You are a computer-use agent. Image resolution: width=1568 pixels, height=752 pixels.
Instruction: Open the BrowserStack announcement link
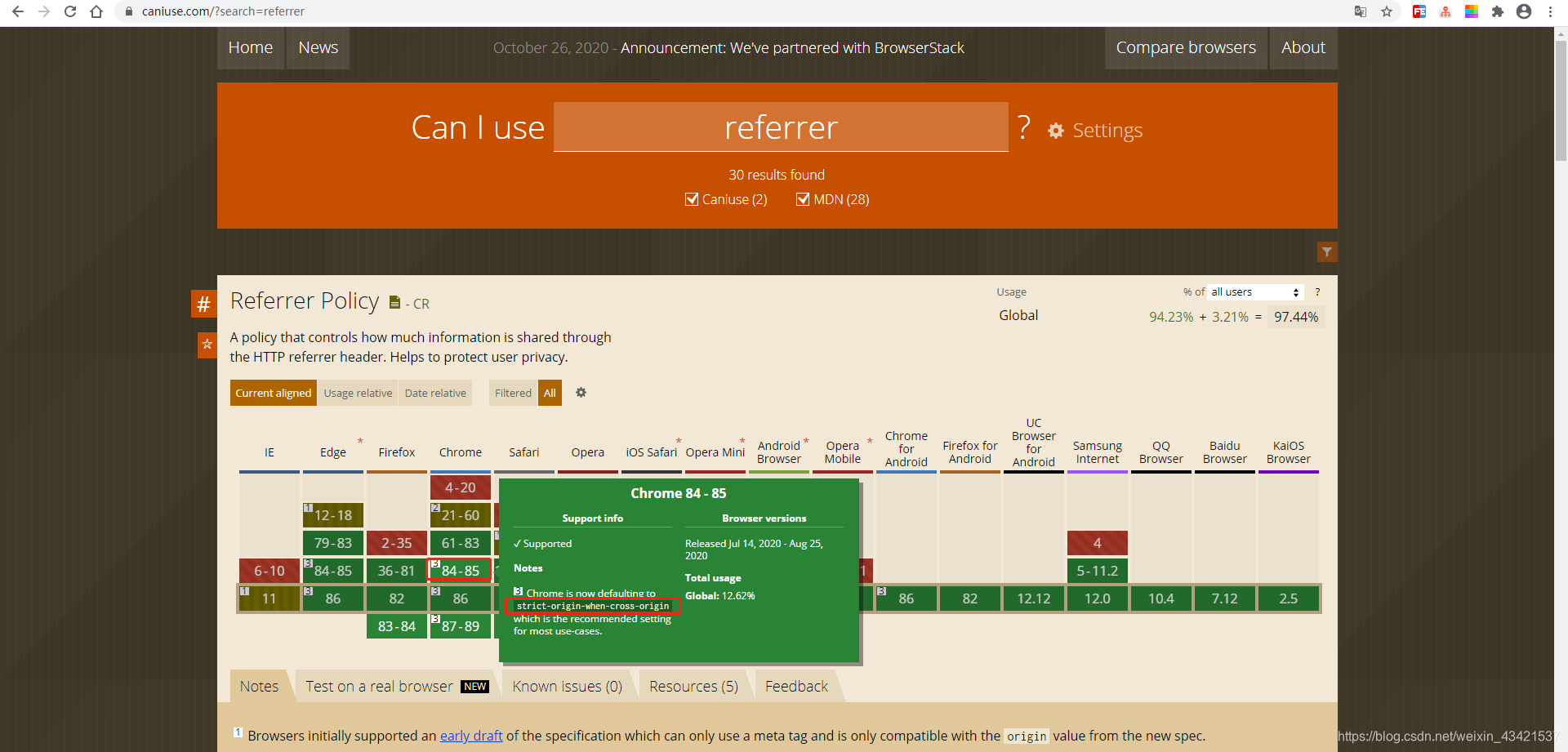[792, 48]
